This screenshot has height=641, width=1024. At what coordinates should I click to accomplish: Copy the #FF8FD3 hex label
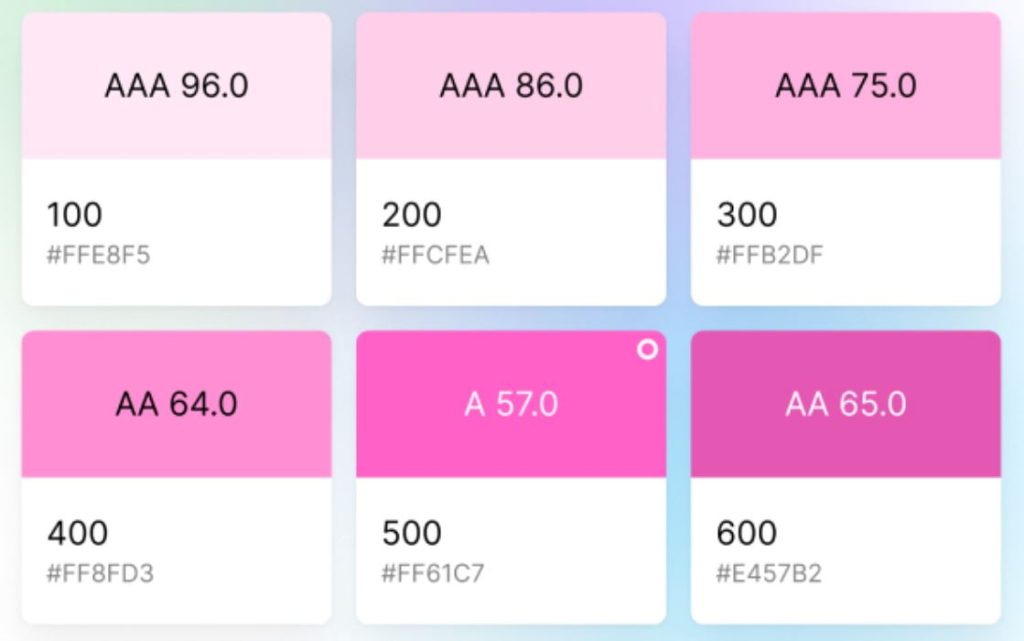tap(100, 573)
